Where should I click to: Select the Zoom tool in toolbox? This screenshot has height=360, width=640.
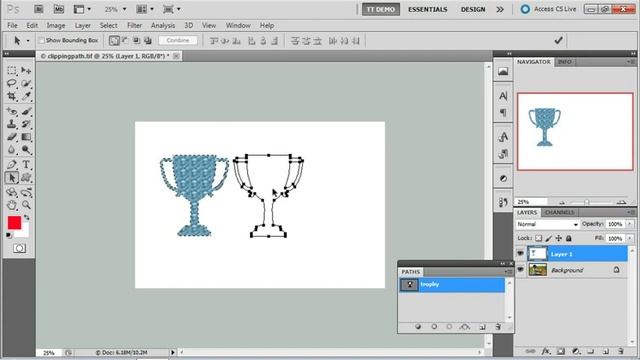26,205
